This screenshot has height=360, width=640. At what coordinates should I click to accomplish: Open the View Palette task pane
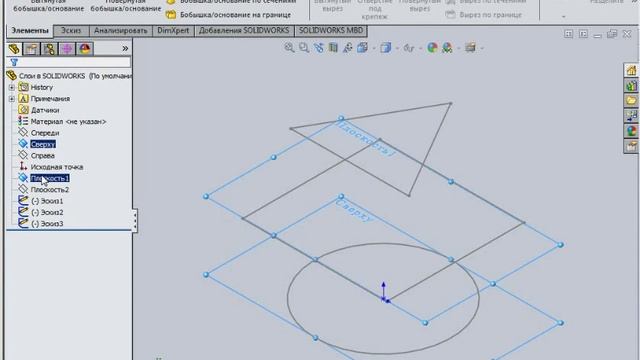point(631,116)
